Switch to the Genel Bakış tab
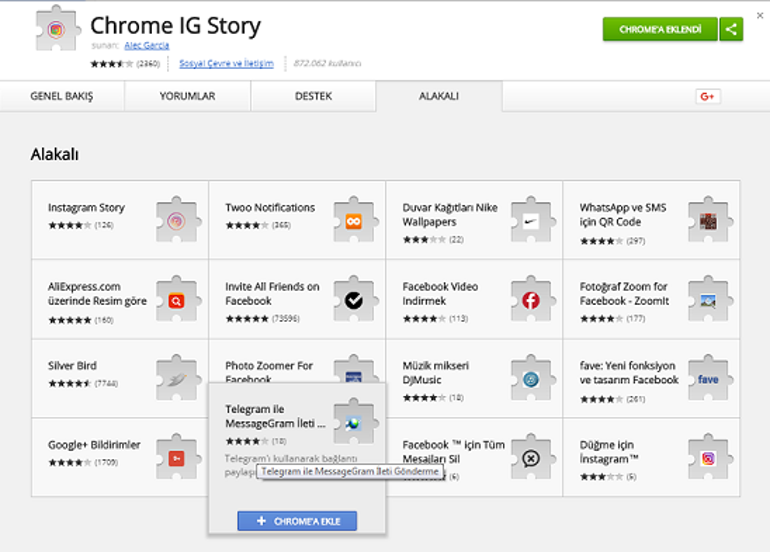The width and height of the screenshot is (770, 552). pos(63,96)
